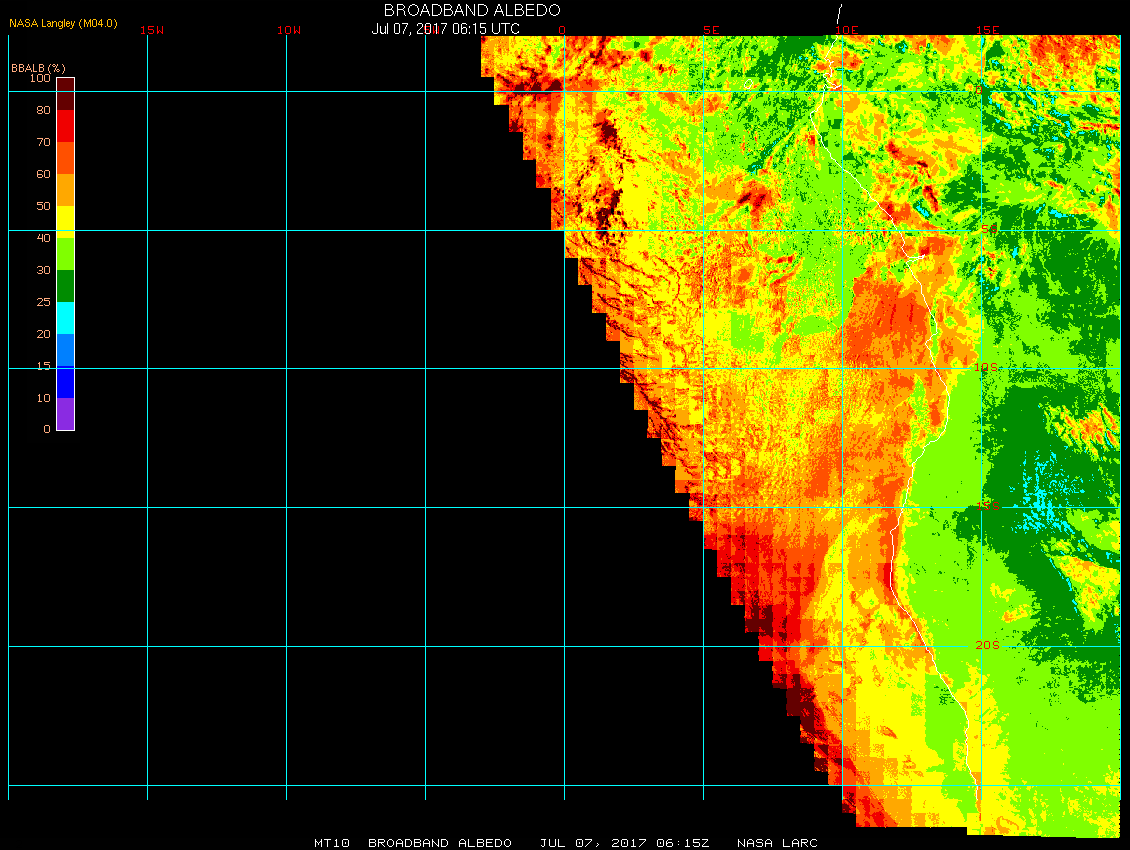Click the dark green 25-30 colorbar segment
Screen dimensions: 1130x850
pyautogui.click(x=66, y=286)
